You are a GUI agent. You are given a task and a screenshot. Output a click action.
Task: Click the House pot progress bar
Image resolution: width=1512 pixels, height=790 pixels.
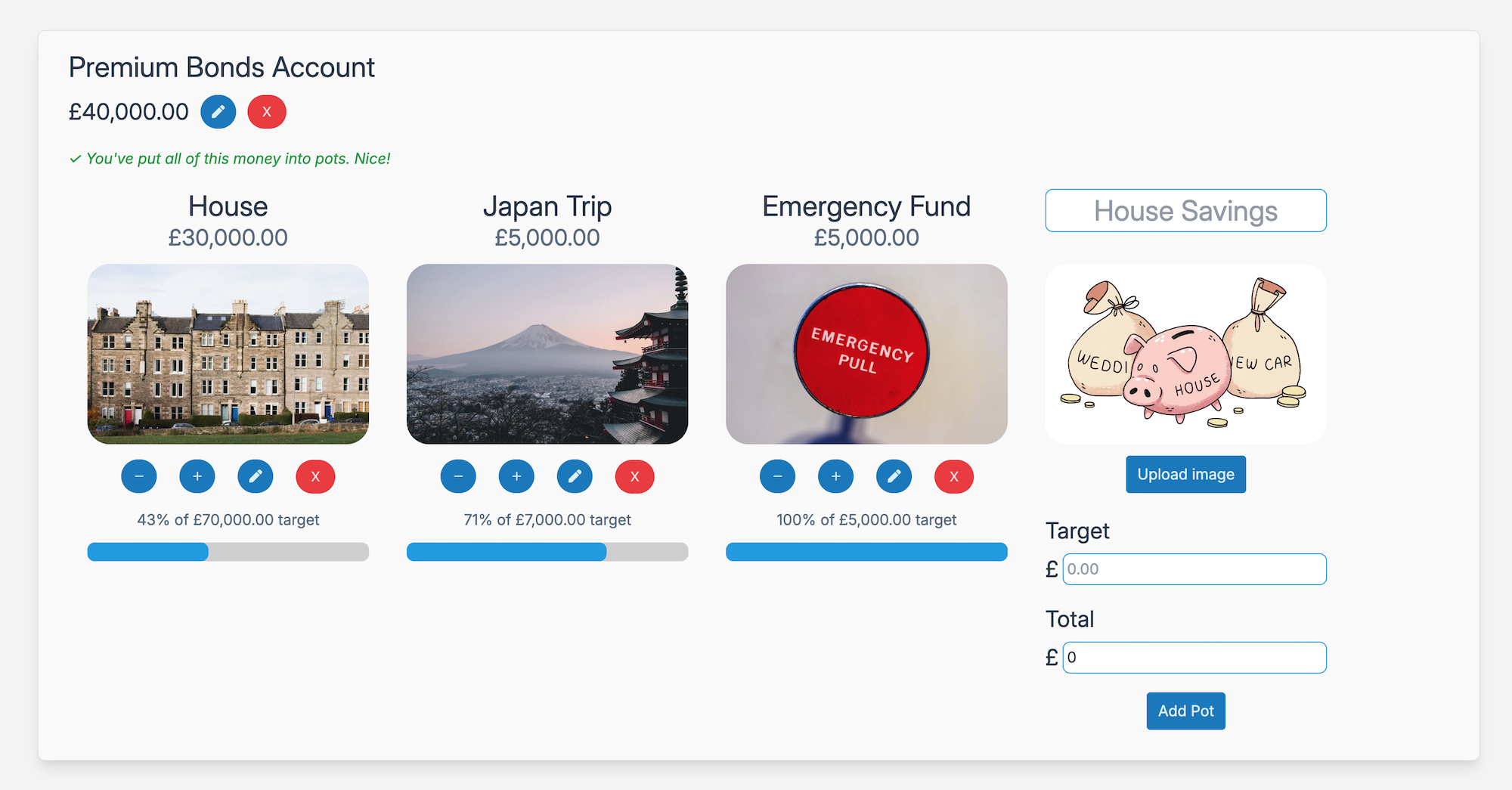coord(228,552)
